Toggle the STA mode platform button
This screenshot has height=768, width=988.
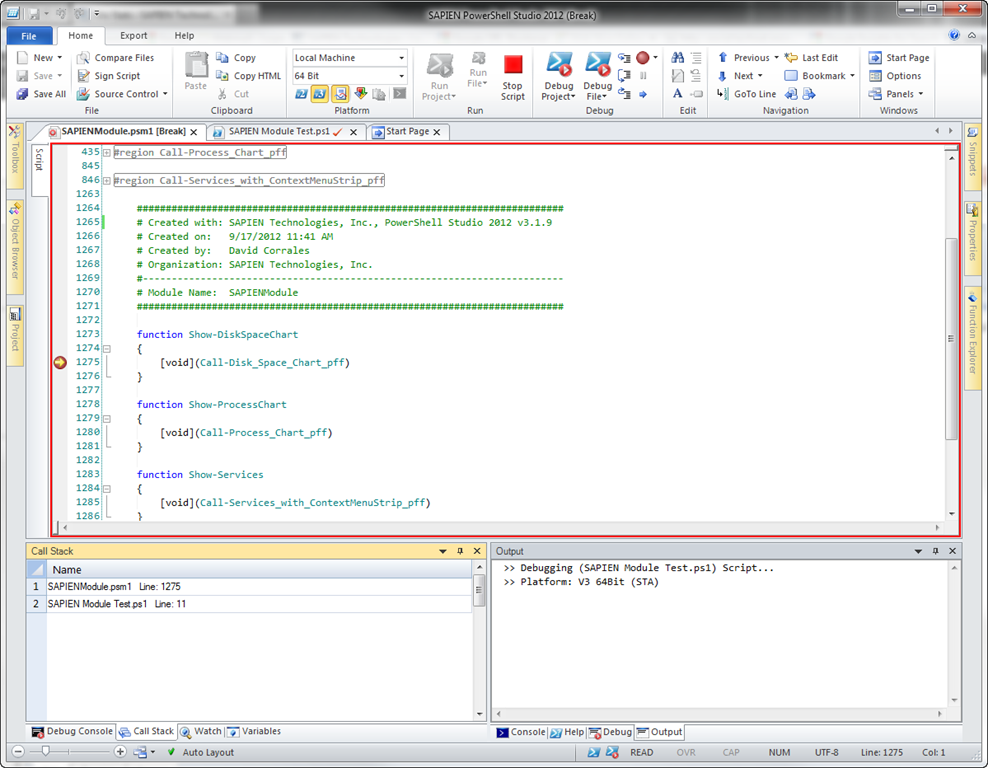(340, 94)
